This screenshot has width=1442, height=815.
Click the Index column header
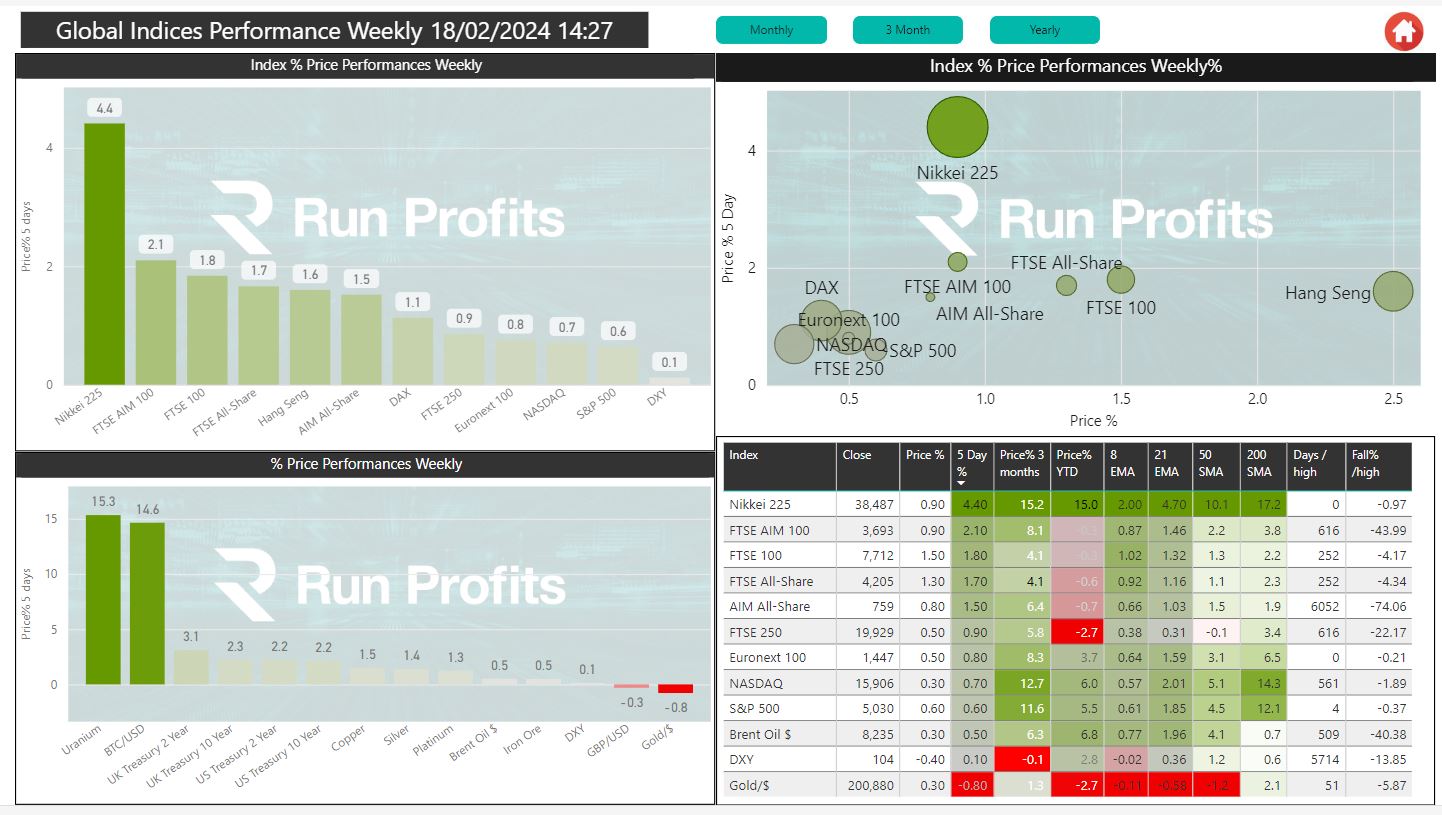(x=744, y=456)
